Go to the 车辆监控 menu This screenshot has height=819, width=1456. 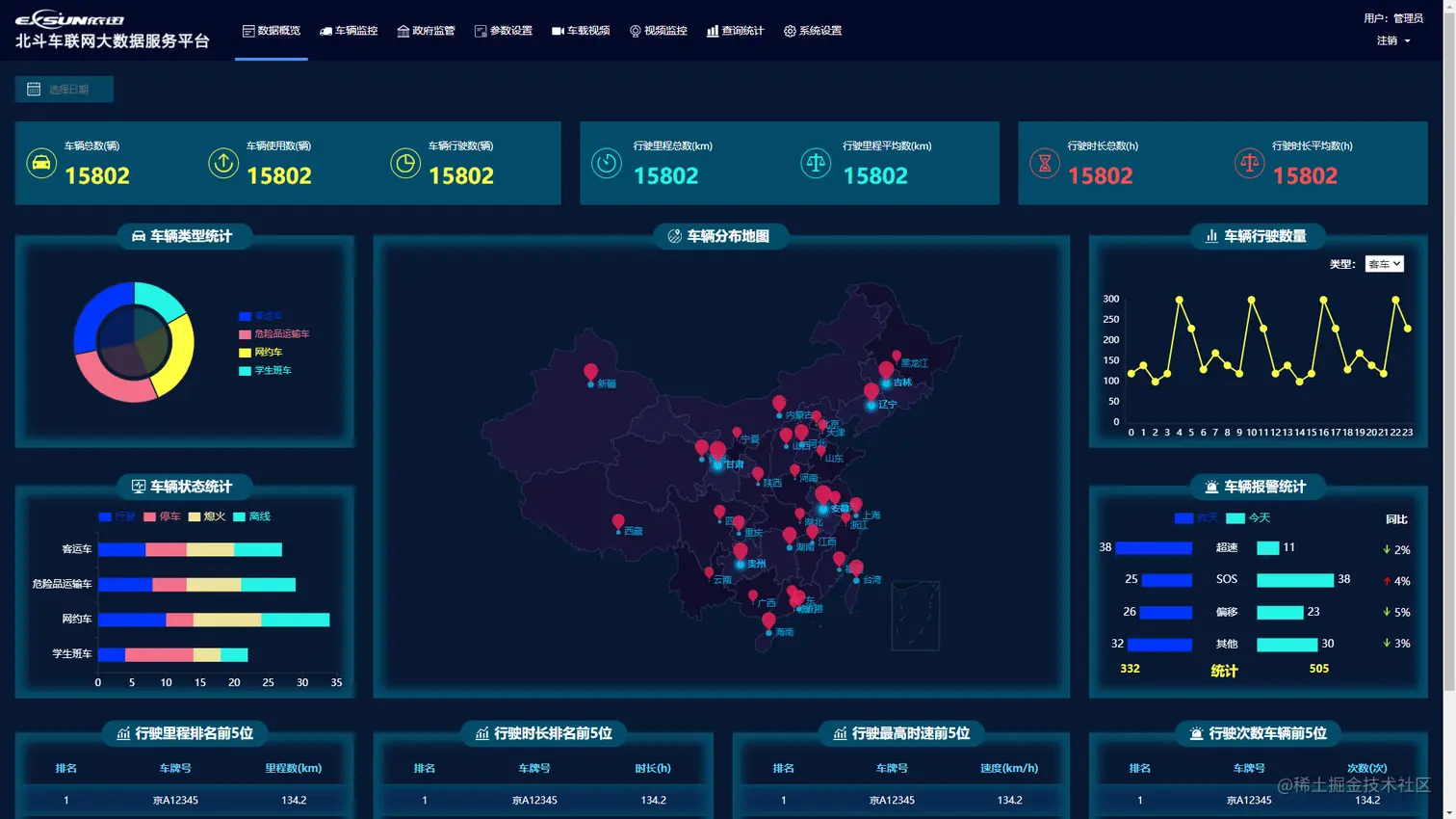(349, 31)
